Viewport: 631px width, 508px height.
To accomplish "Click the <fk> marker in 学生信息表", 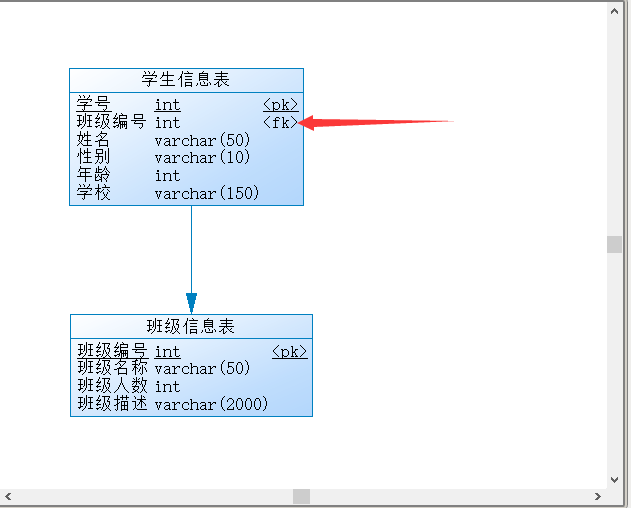I will click(281, 122).
